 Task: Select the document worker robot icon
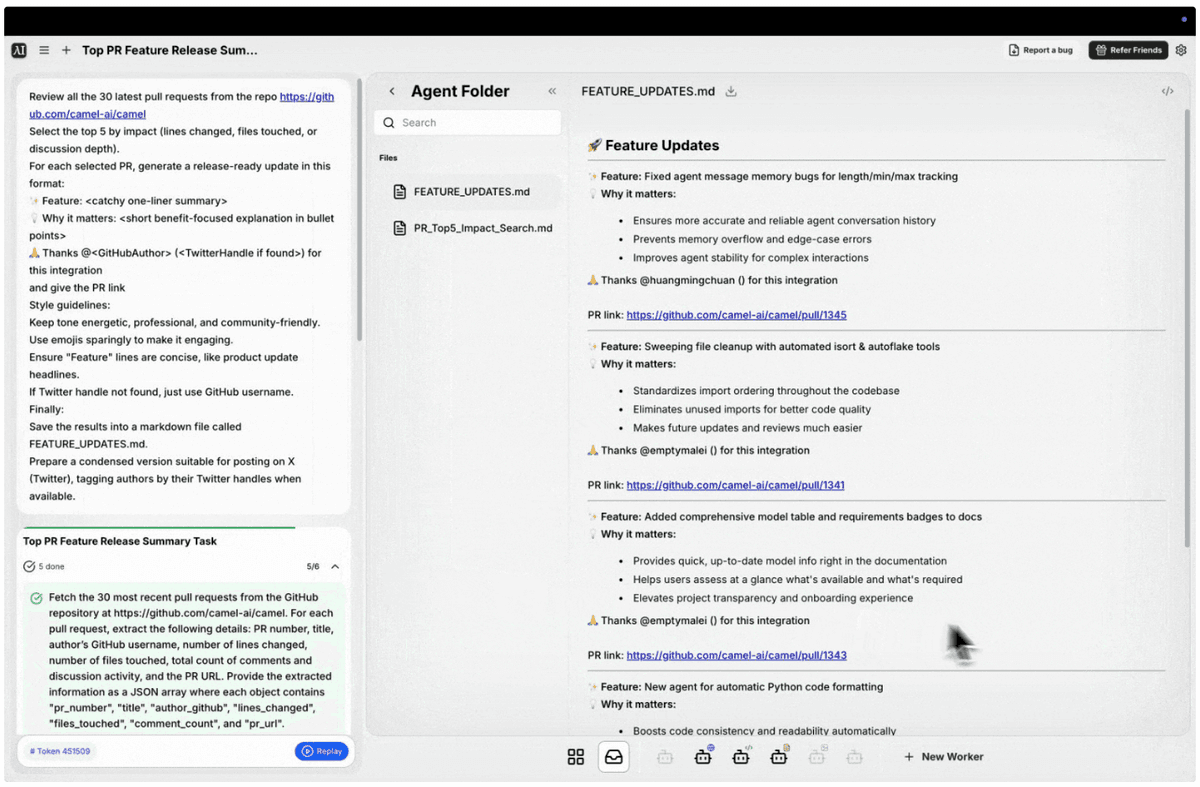tap(779, 757)
